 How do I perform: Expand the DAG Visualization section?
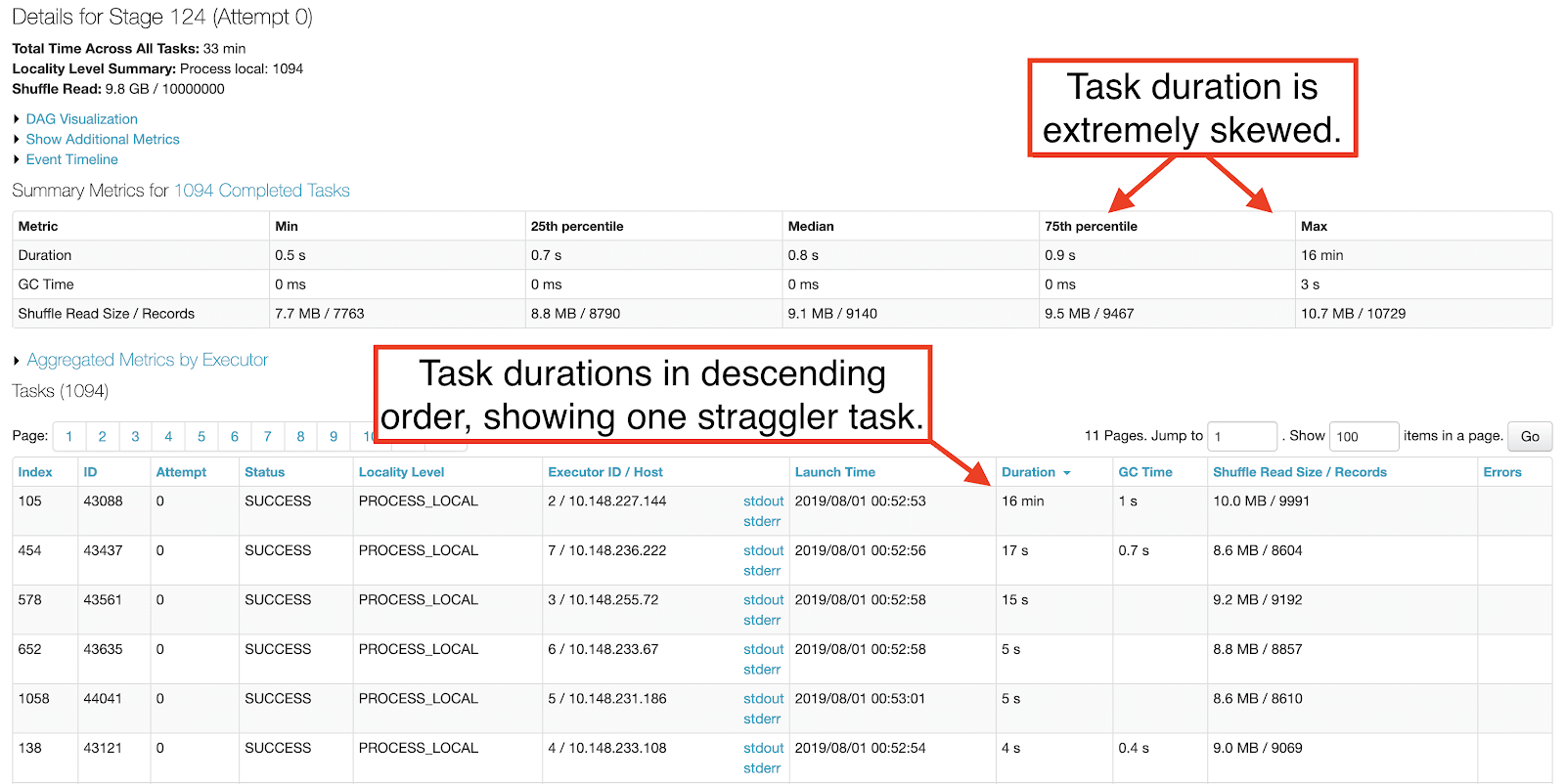tap(81, 119)
